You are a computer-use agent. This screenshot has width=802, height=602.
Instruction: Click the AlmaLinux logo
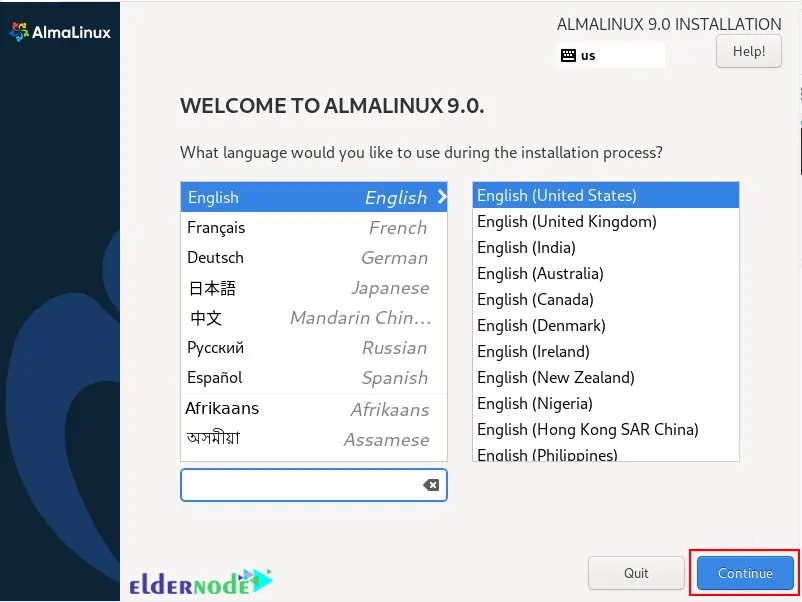tap(60, 32)
